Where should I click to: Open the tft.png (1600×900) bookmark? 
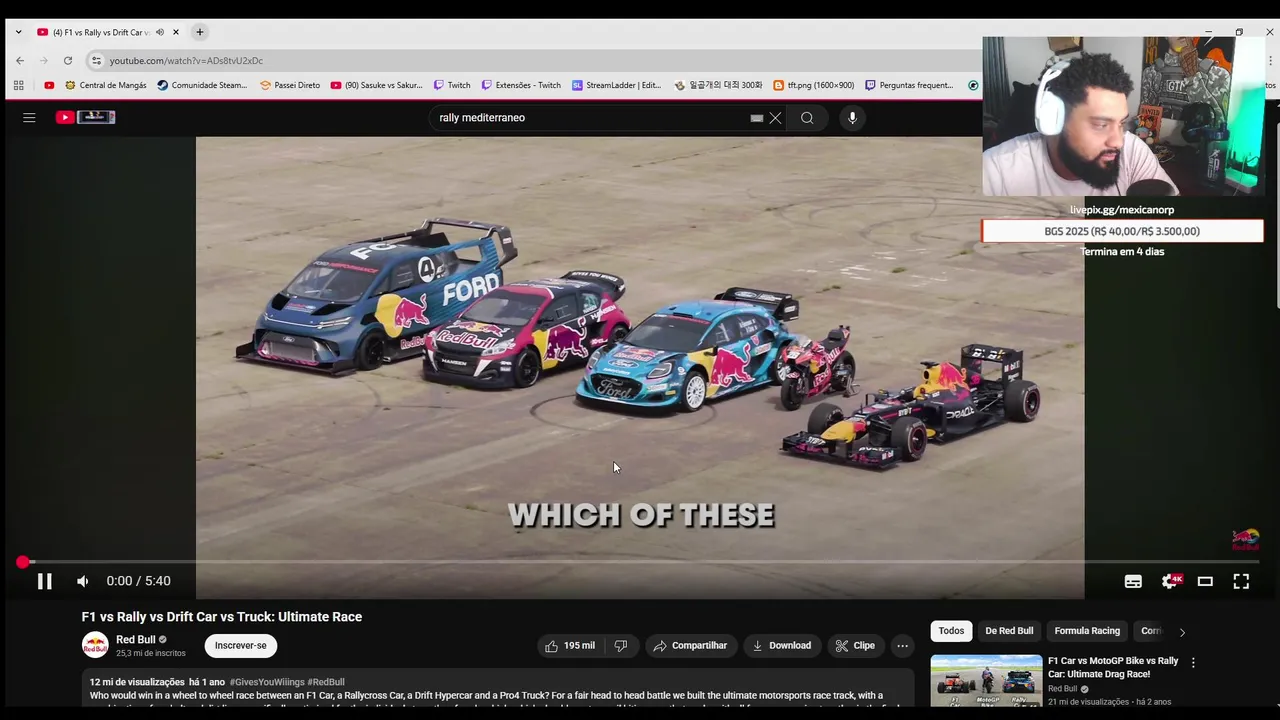click(813, 85)
